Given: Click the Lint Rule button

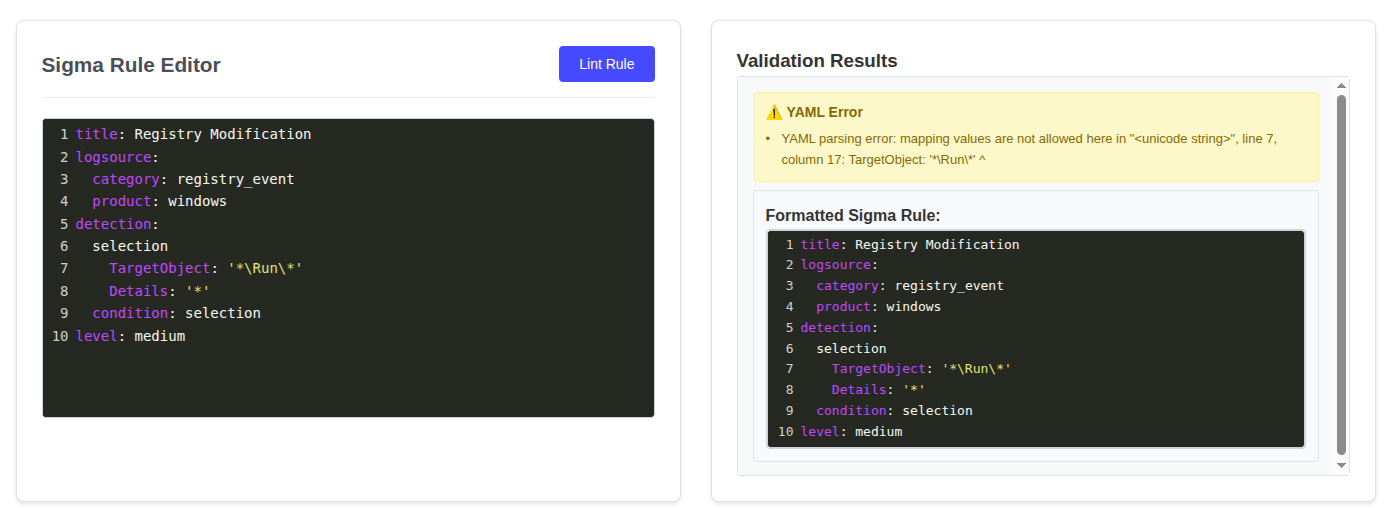Looking at the screenshot, I should click(x=606, y=64).
